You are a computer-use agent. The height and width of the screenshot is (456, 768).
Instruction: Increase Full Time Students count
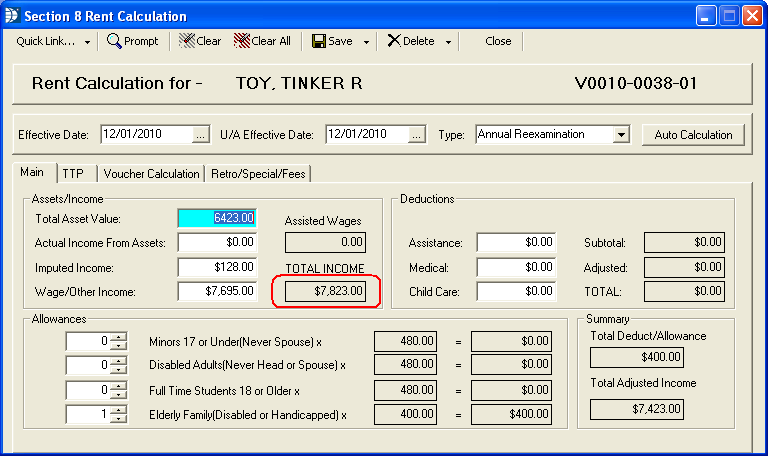[118, 386]
